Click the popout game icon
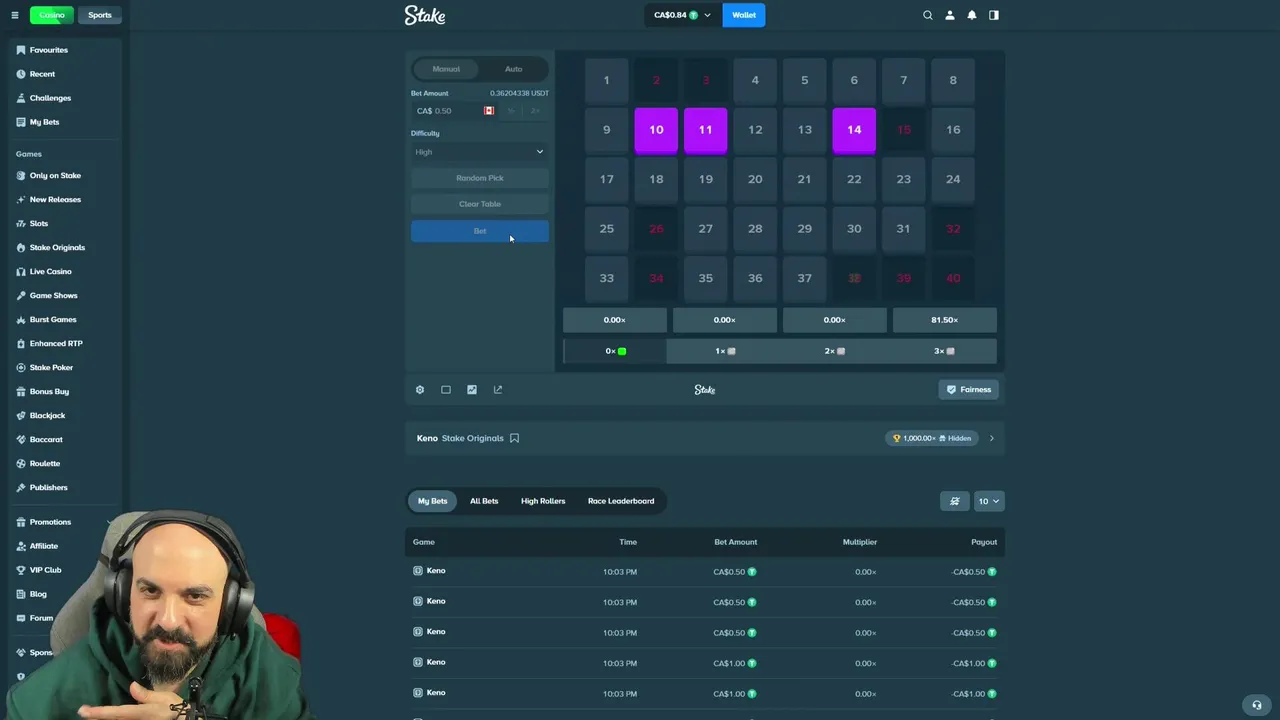Screen dimensions: 1280x720 coord(498,390)
